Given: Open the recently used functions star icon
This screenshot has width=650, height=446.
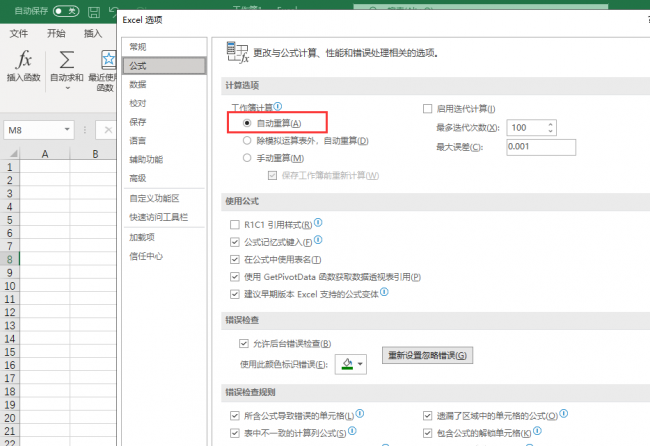Looking at the screenshot, I should click(109, 60).
